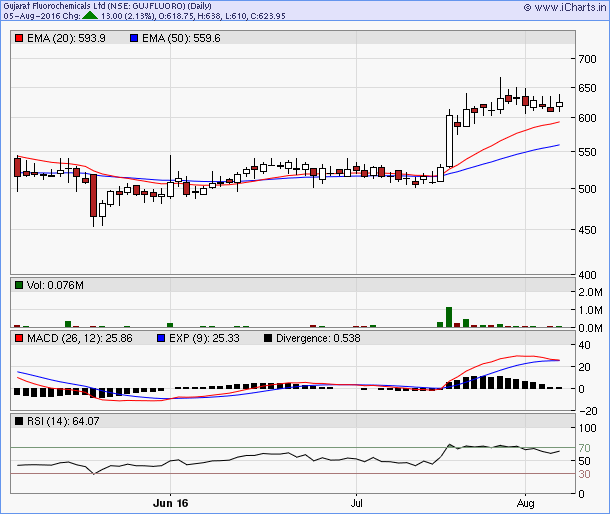Click the tallest green volume bar
This screenshot has height=514, width=610.
pyautogui.click(x=449, y=317)
